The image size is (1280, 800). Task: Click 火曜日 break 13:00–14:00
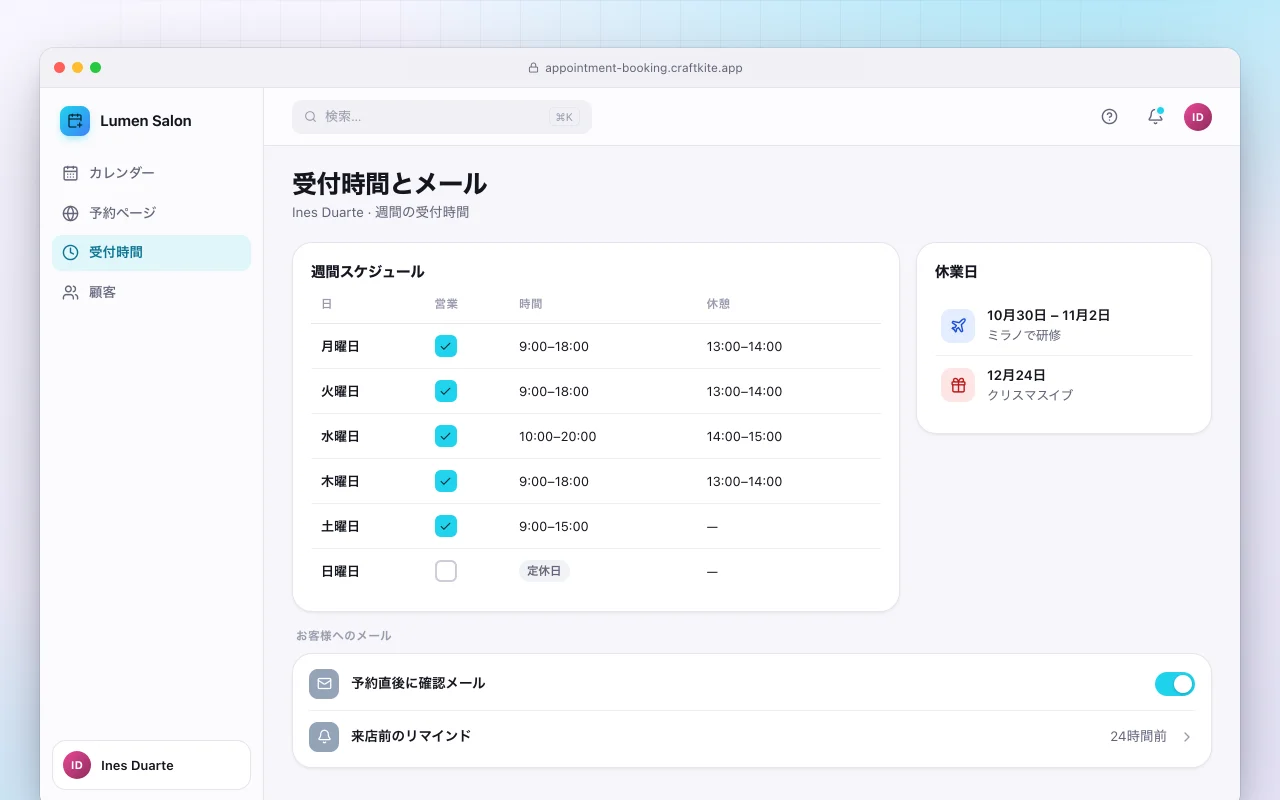click(745, 392)
